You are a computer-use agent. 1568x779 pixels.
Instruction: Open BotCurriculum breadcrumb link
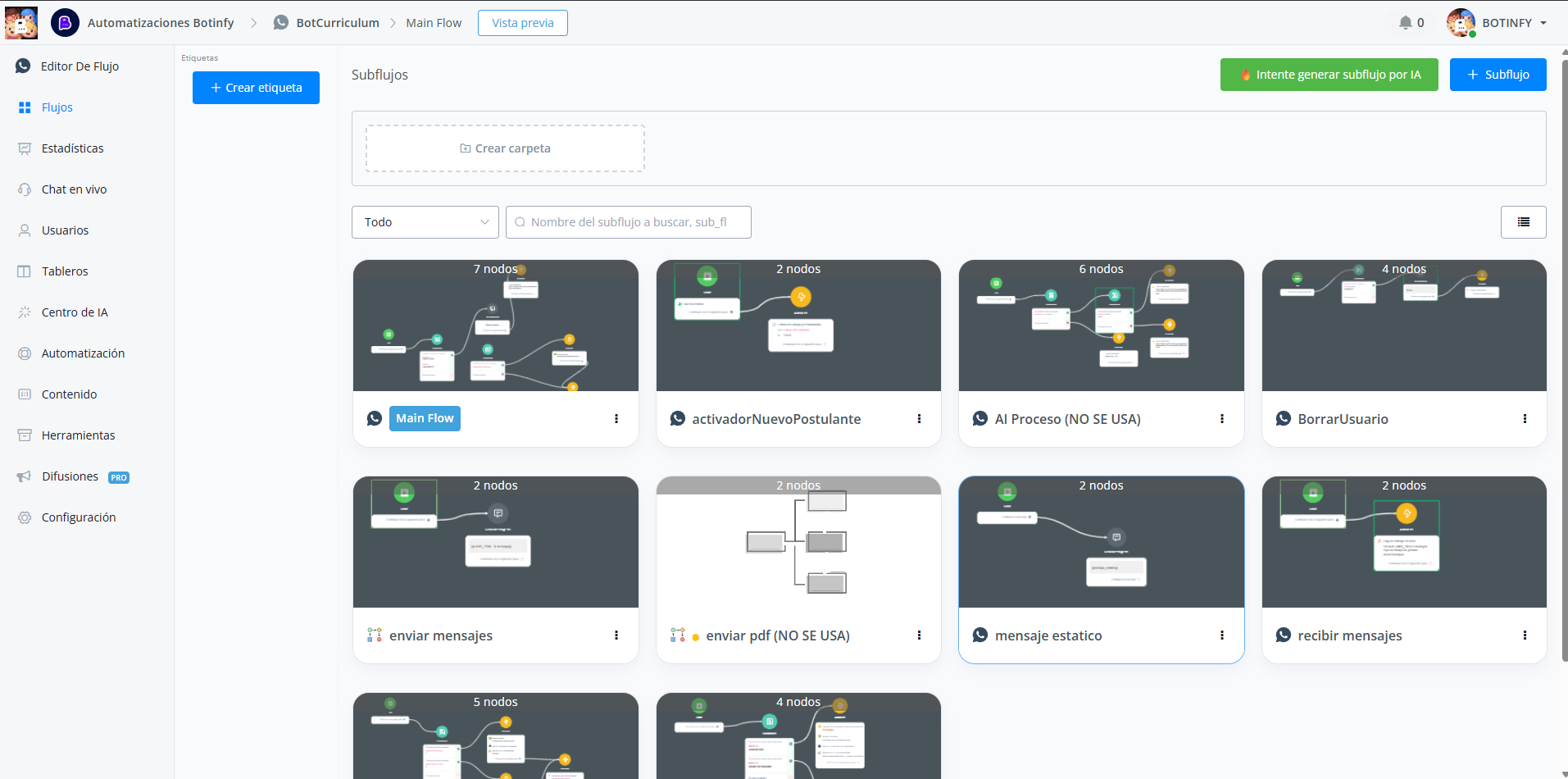pos(338,23)
